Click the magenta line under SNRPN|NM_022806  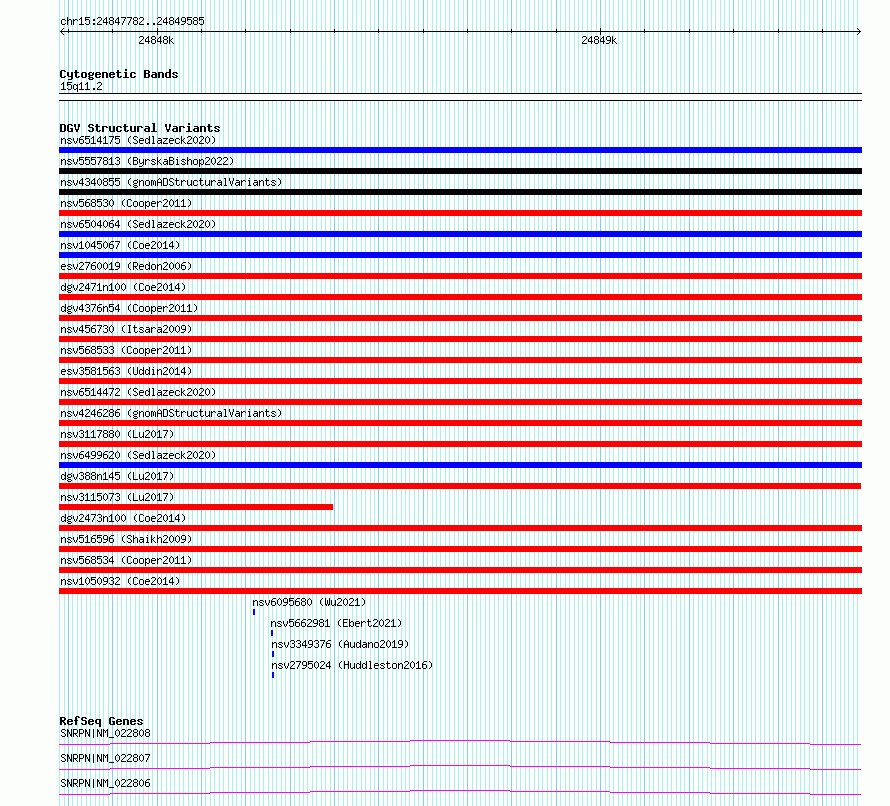(x=460, y=792)
